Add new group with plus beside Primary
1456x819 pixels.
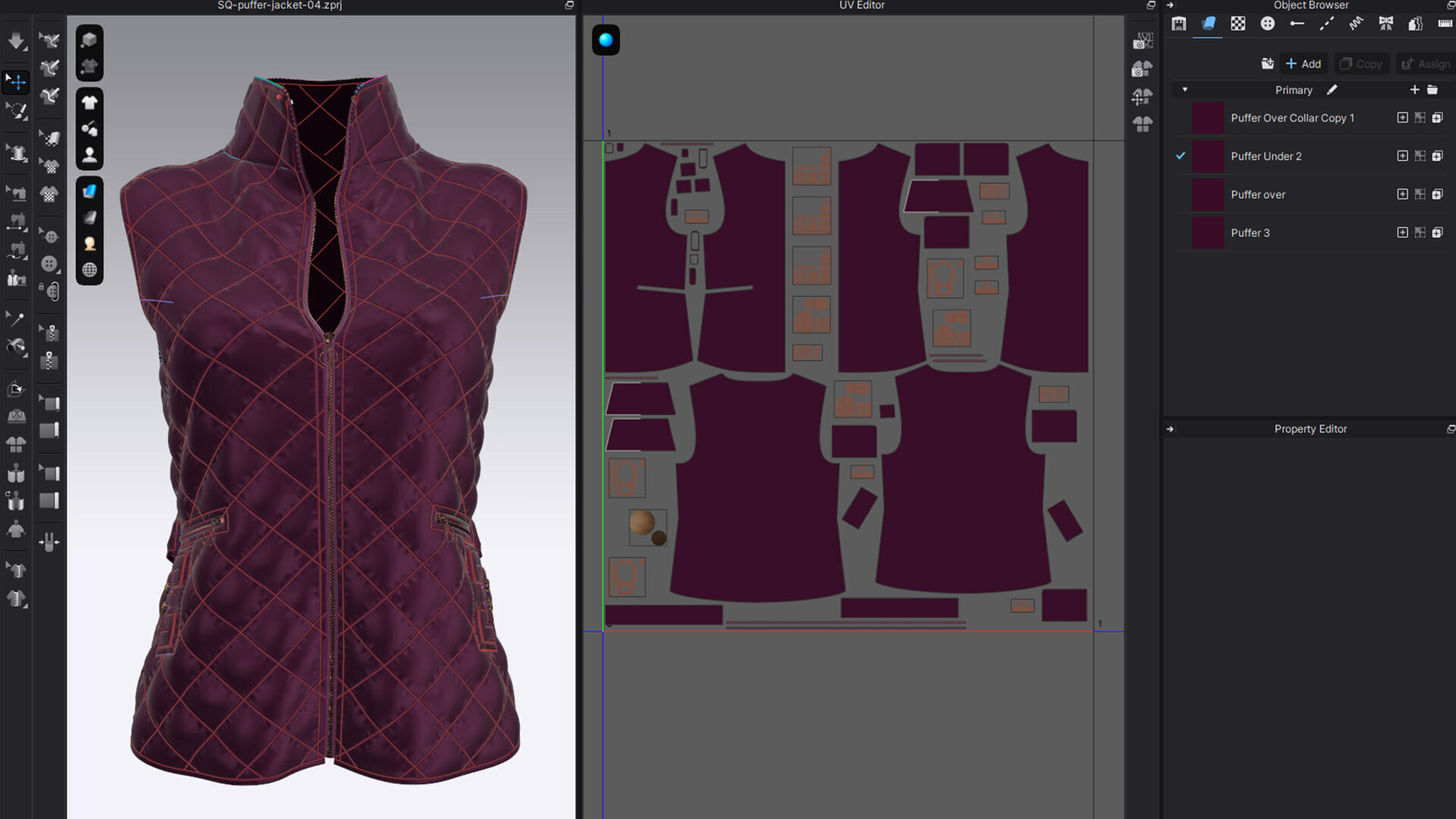(1414, 89)
